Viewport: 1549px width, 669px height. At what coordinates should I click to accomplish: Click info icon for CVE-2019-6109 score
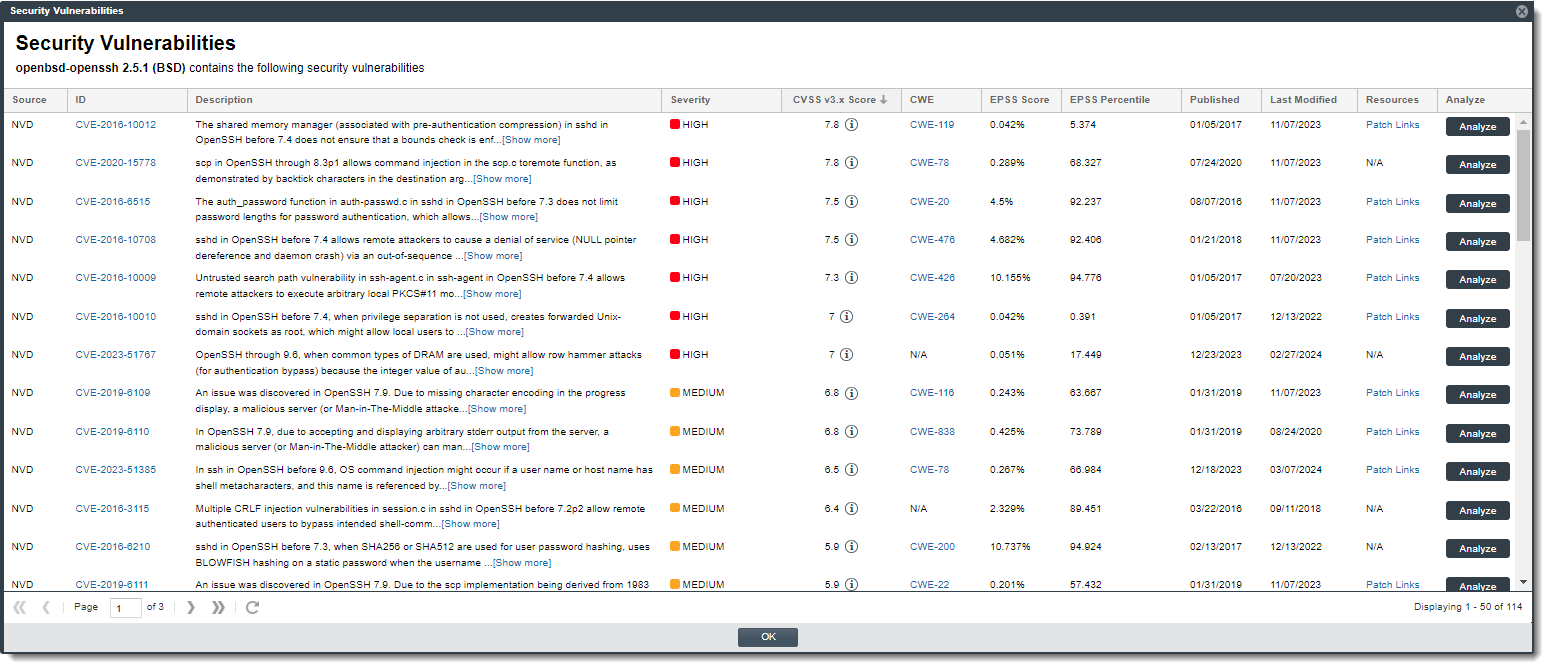pos(851,393)
